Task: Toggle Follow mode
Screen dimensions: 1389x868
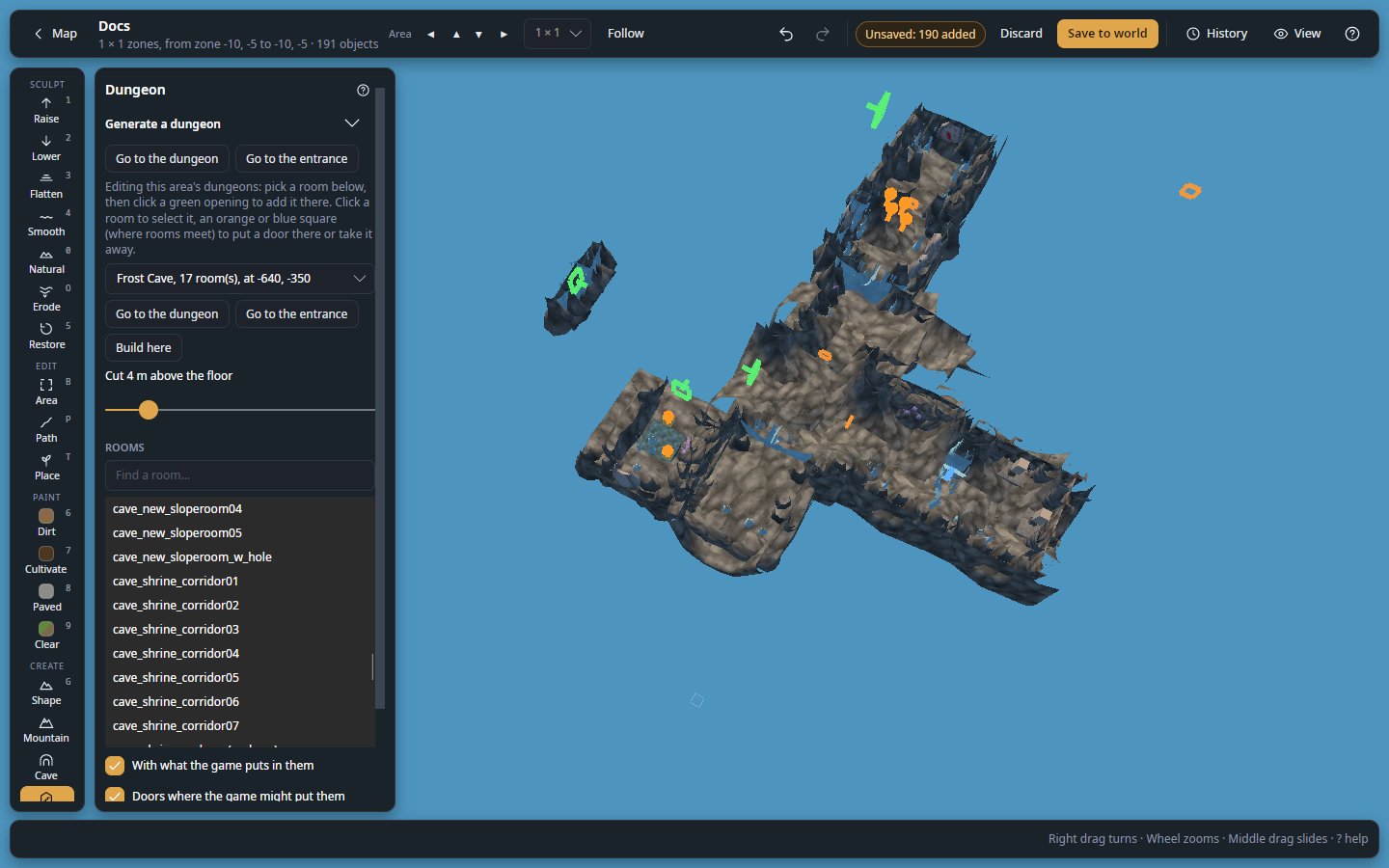Action: (625, 34)
